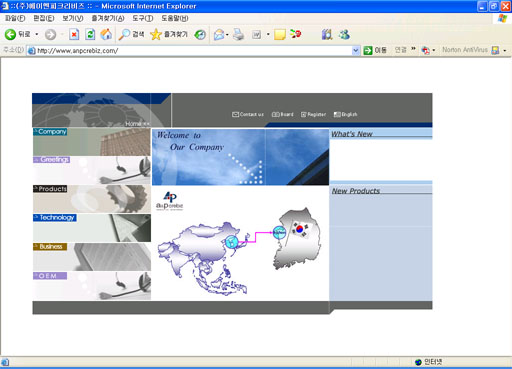Open the Register link in header

(313, 114)
